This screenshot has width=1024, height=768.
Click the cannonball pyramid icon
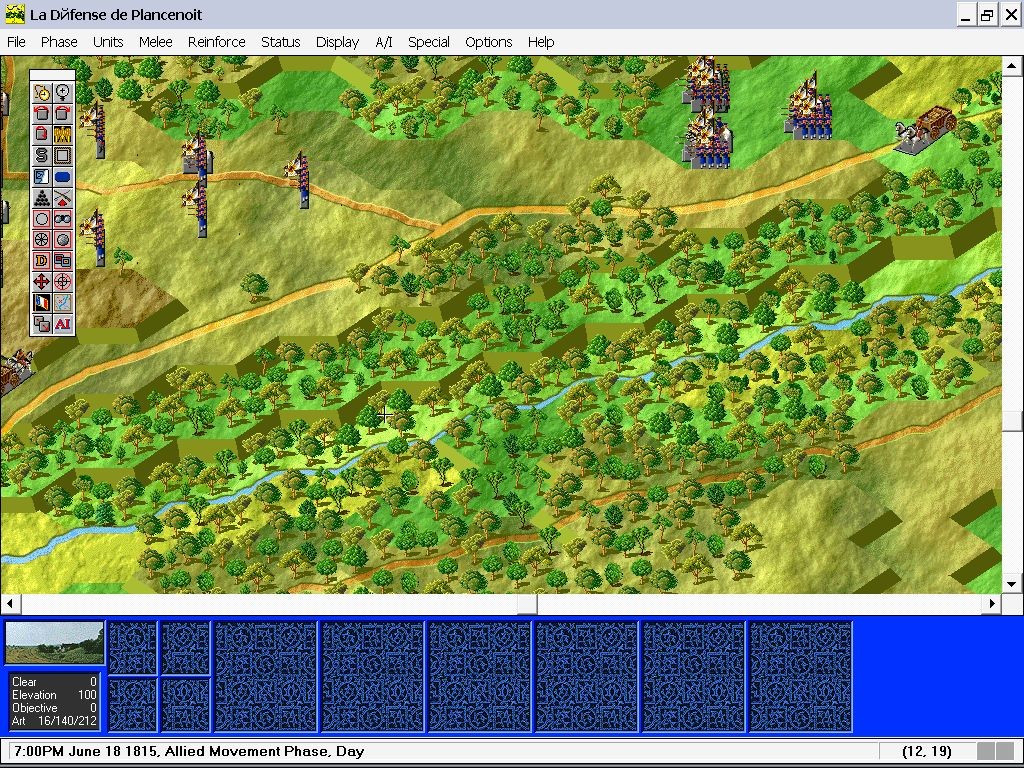pyautogui.click(x=42, y=197)
